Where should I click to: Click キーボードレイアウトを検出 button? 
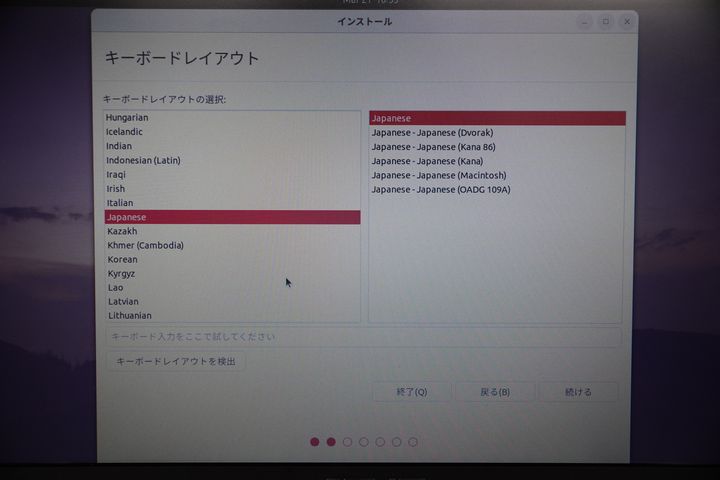pyautogui.click(x=176, y=361)
